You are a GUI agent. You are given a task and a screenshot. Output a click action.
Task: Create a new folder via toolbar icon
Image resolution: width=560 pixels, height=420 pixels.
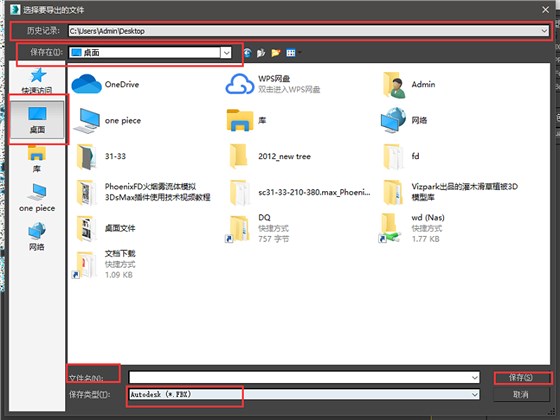(276, 53)
